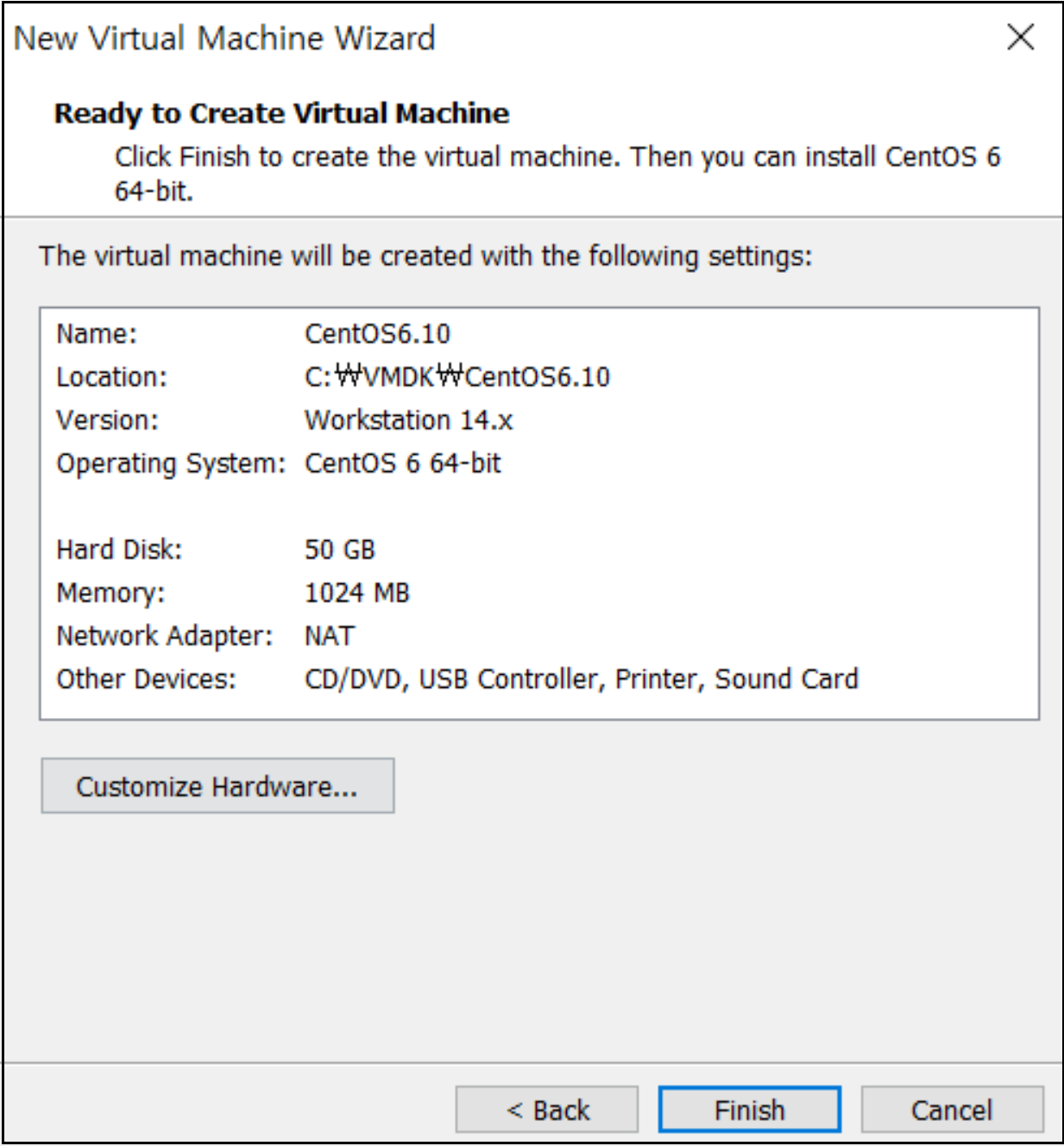Click the Hard Disk value 50 GB
The width and height of the screenshot is (1064, 1146).
click(x=340, y=550)
